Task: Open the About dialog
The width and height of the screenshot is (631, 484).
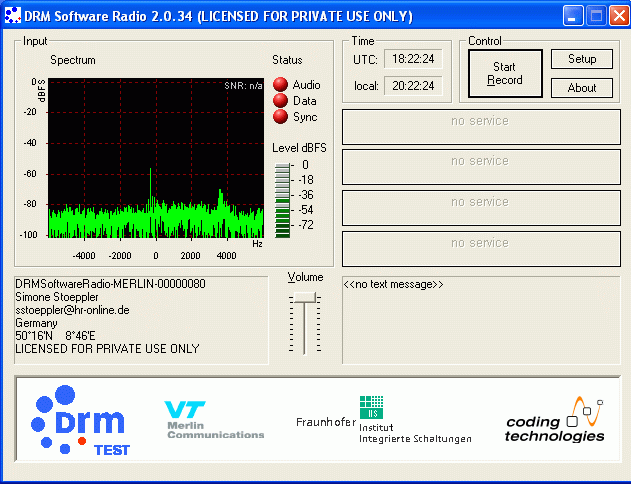Action: (582, 88)
